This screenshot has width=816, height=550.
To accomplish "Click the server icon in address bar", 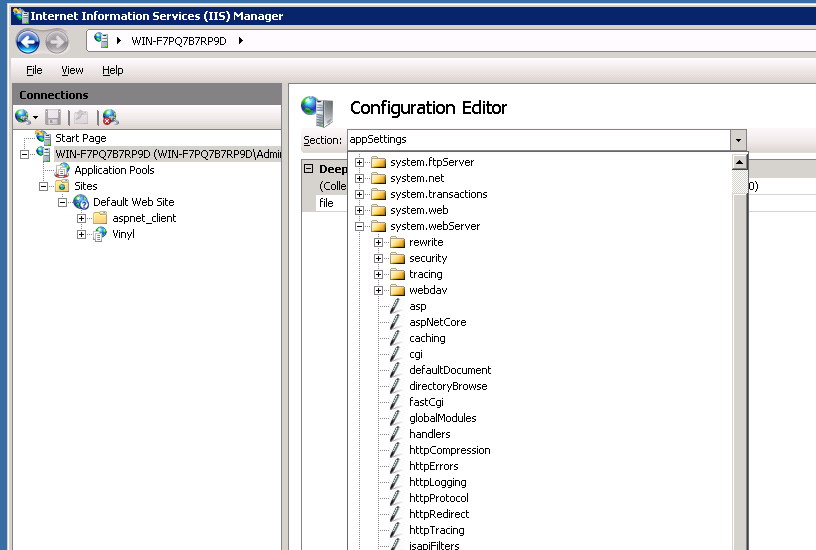I will click(101, 40).
